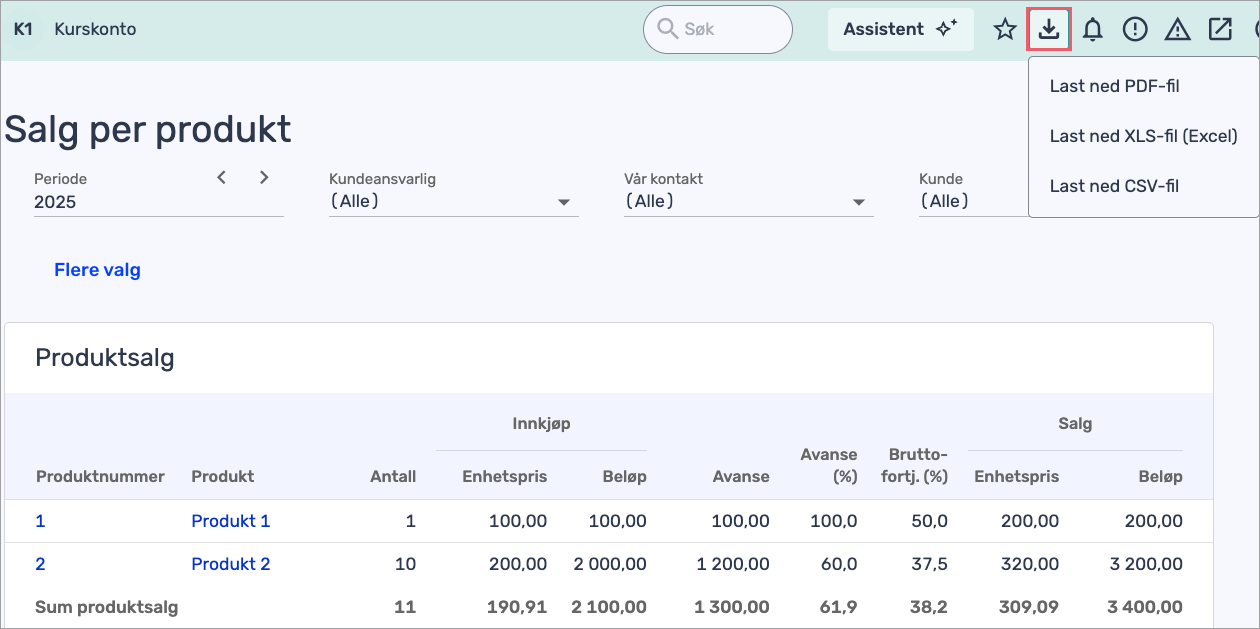The width and height of the screenshot is (1260, 629).
Task: Click the magnifier icon in search box
Action: coord(667,29)
